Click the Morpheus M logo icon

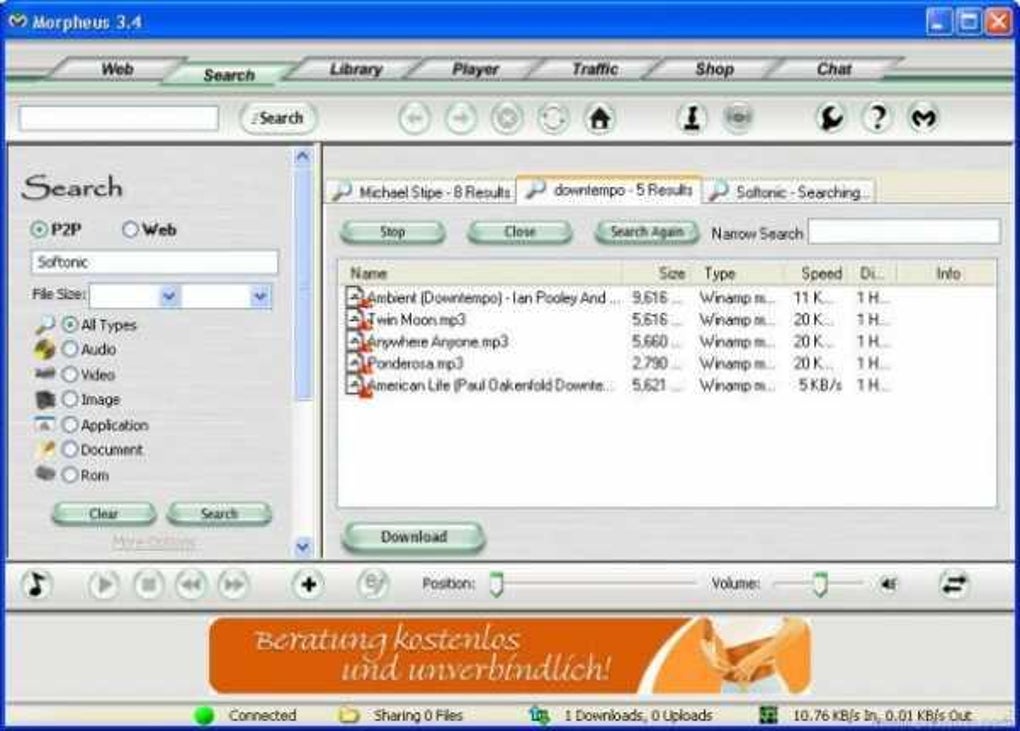(924, 118)
